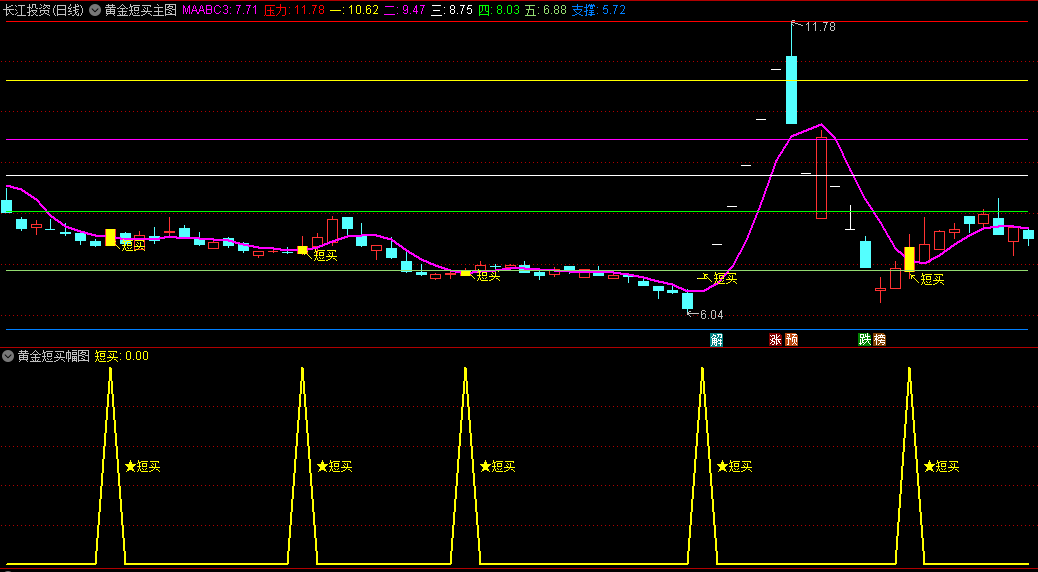
Task: Click the 11.78 high price label
Action: [x=820, y=27]
